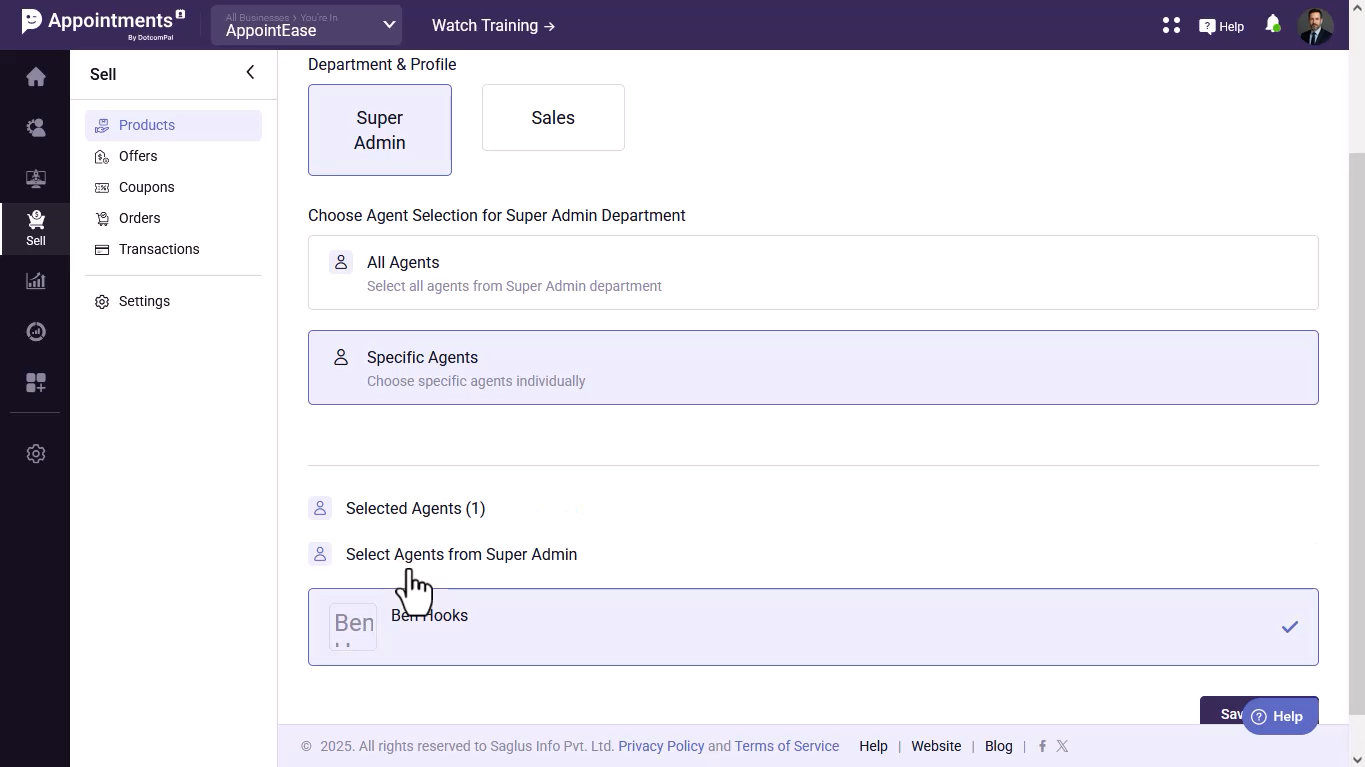
Task: Open Offers in the Sell menu
Action: [x=138, y=156]
